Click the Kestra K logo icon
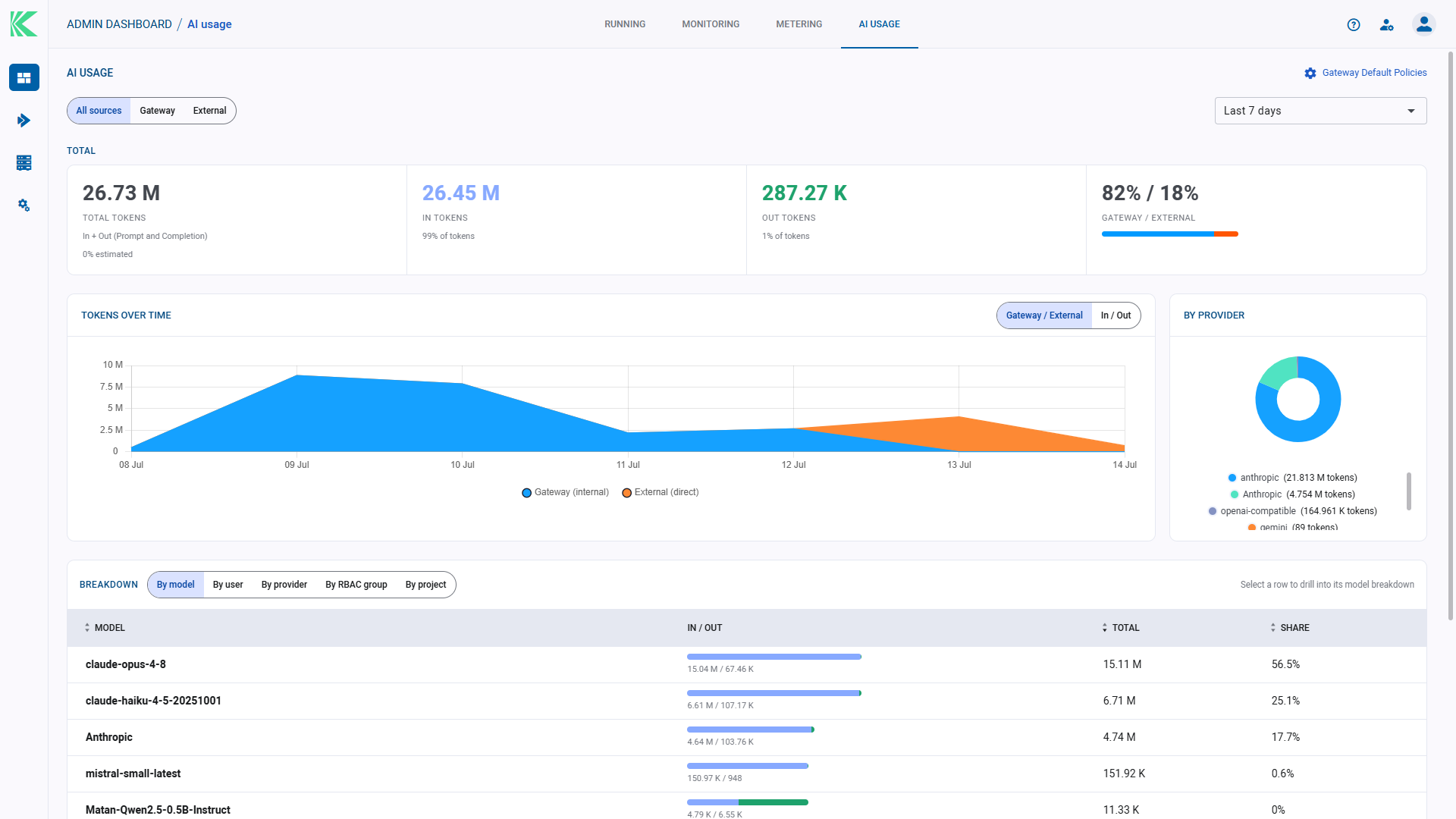 (x=24, y=24)
